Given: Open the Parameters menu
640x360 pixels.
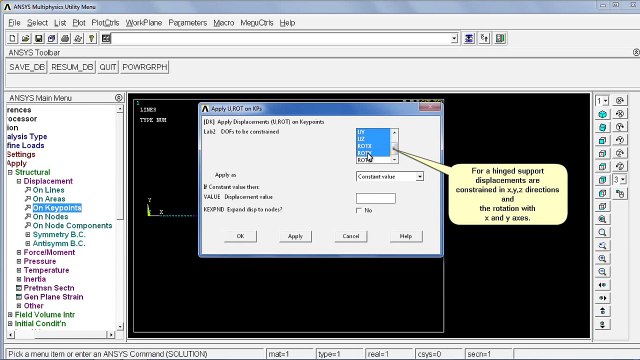Looking at the screenshot, I should tap(188, 23).
